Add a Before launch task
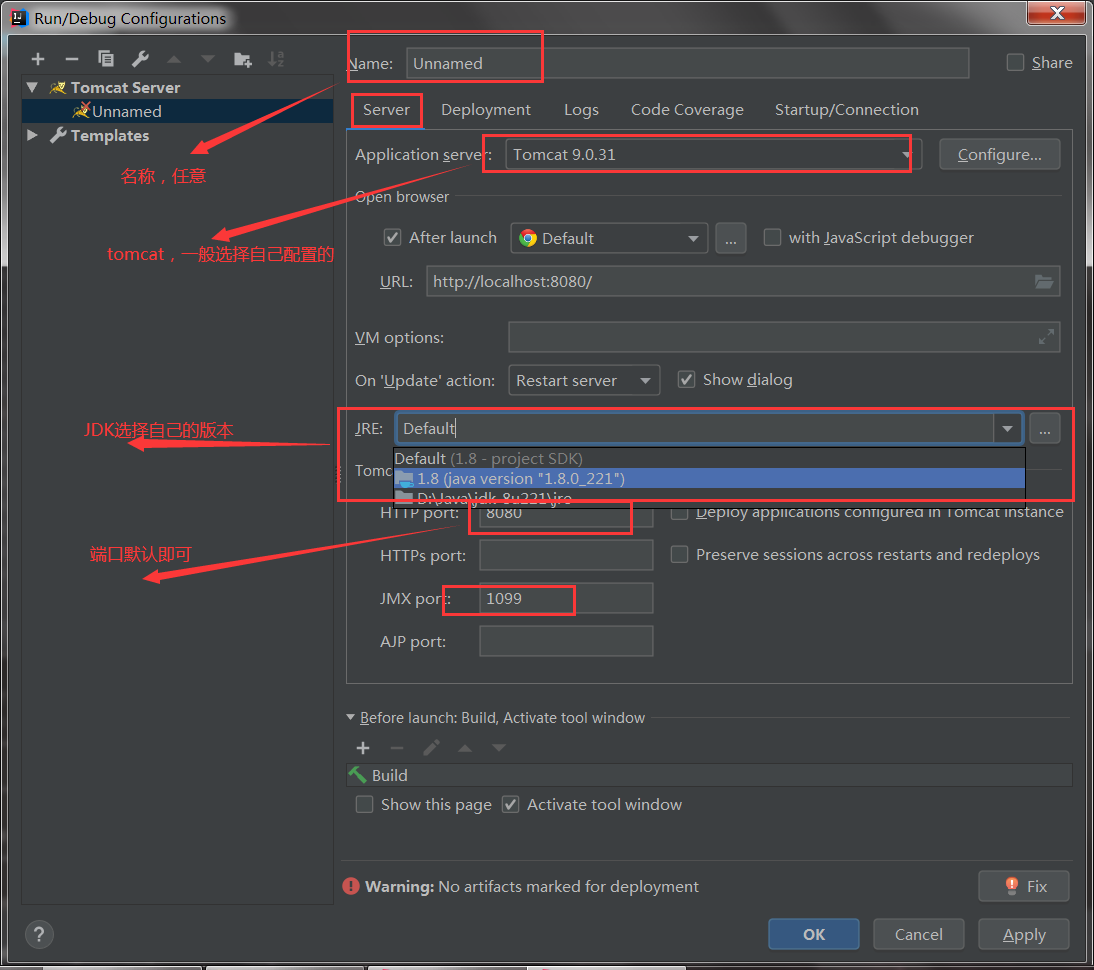Image resolution: width=1094 pixels, height=970 pixels. point(363,748)
